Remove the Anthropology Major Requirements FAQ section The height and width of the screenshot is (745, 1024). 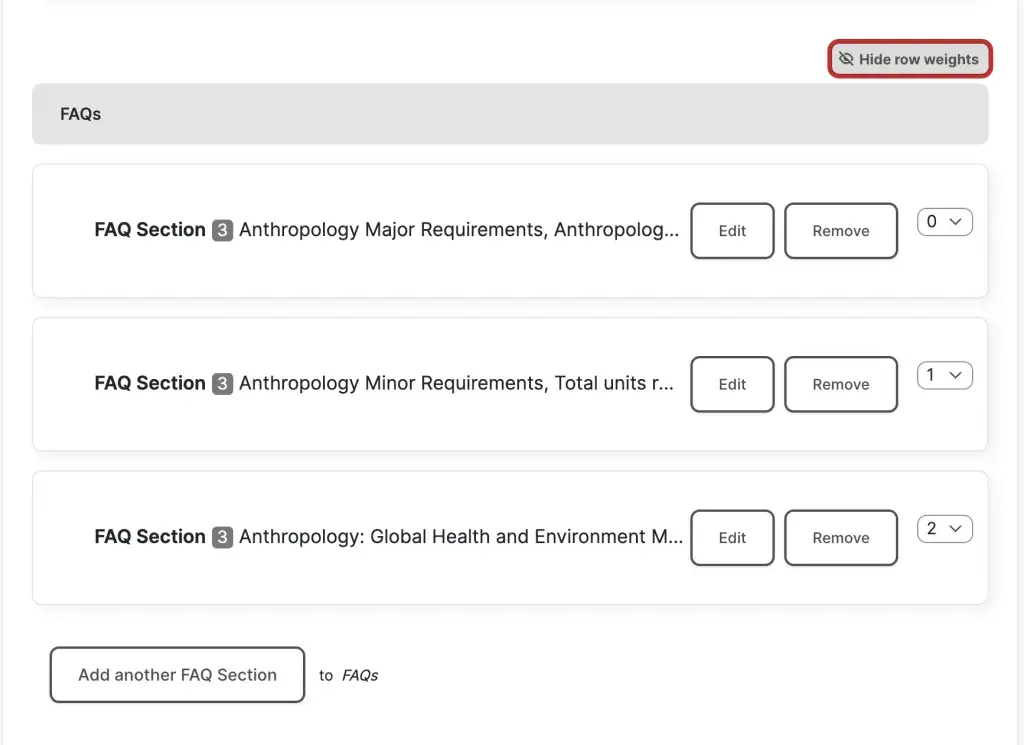[840, 231]
